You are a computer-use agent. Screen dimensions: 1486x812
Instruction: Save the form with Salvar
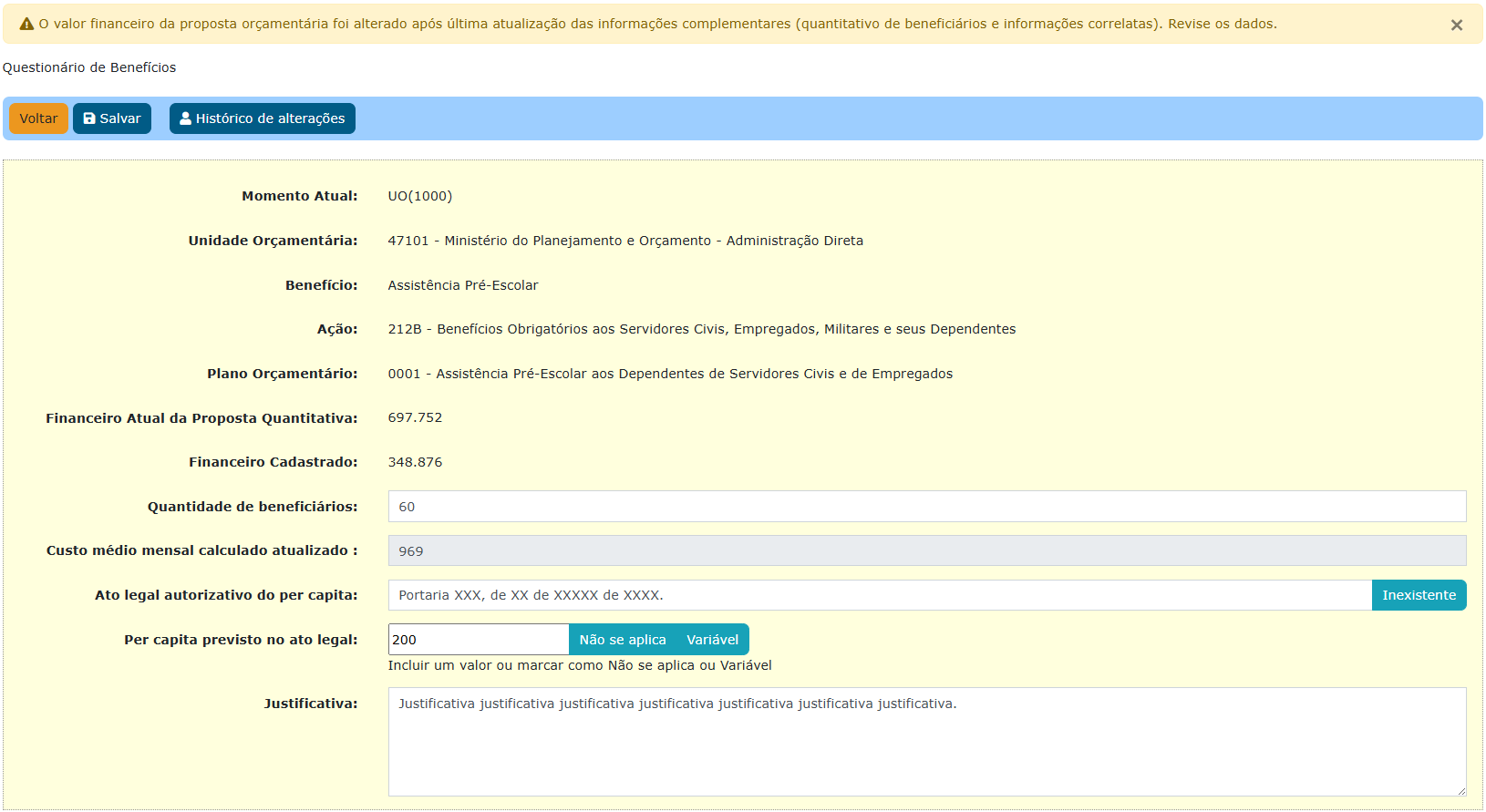(x=112, y=118)
